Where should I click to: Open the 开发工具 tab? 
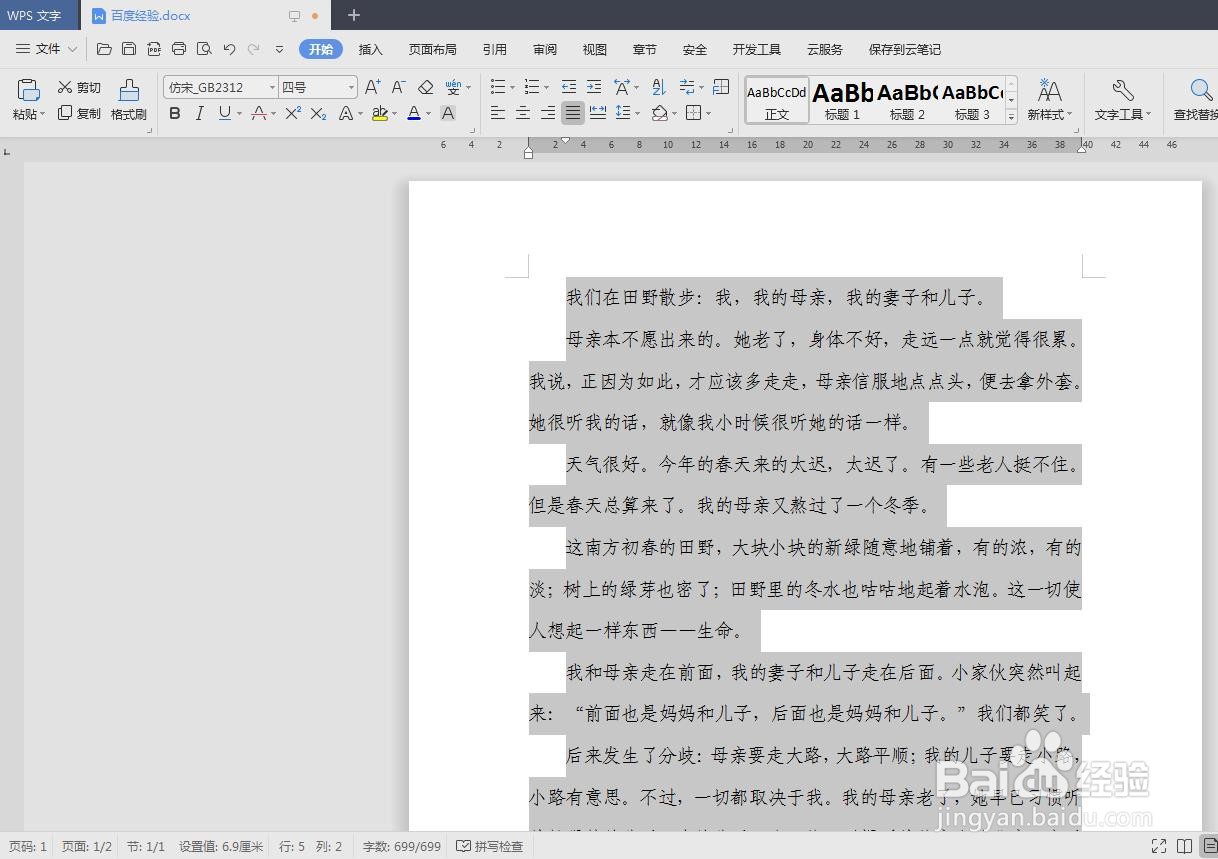[x=757, y=49]
